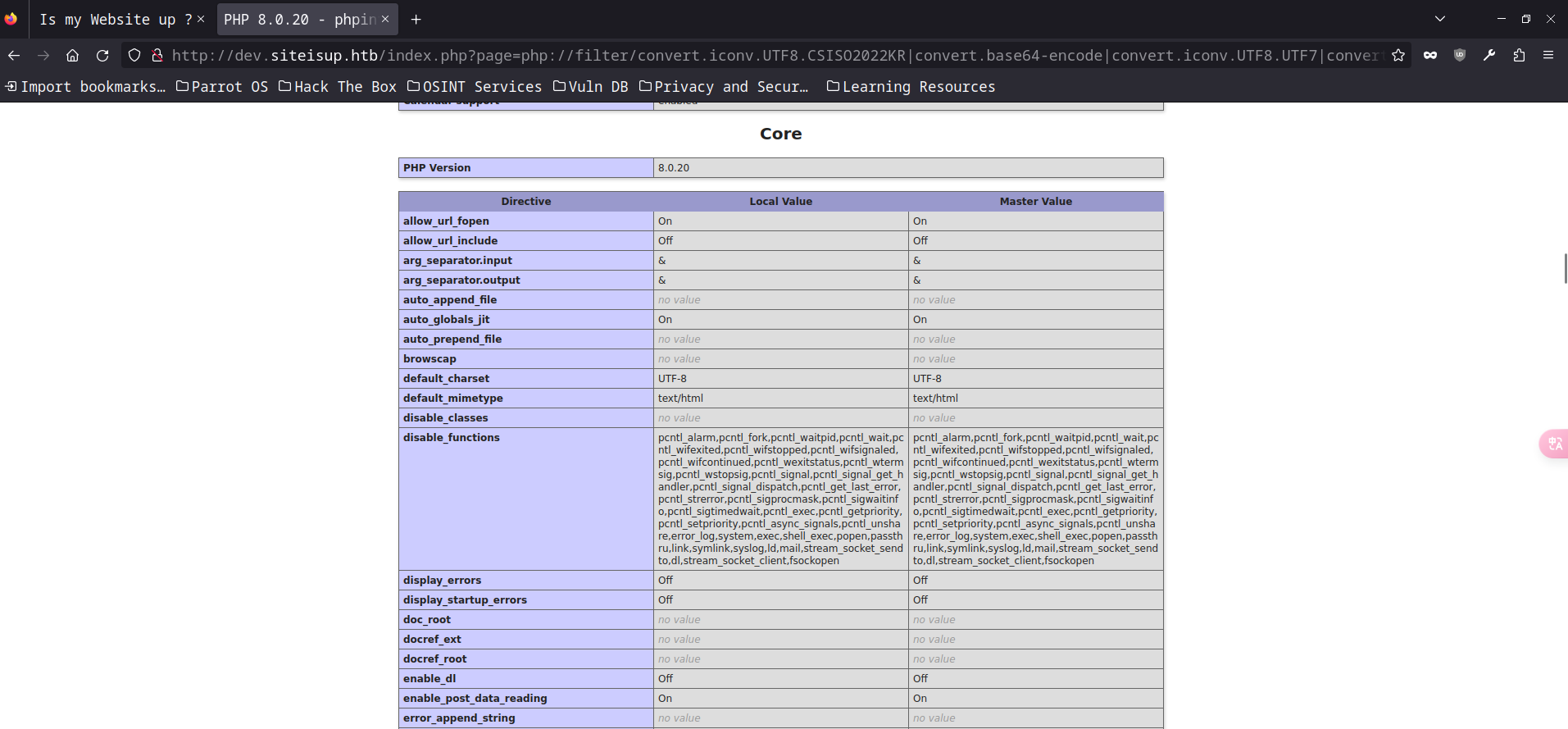Viewport: 1568px width, 729px height.
Task: Click the UTF-8 local value of default_charset
Action: [672, 378]
